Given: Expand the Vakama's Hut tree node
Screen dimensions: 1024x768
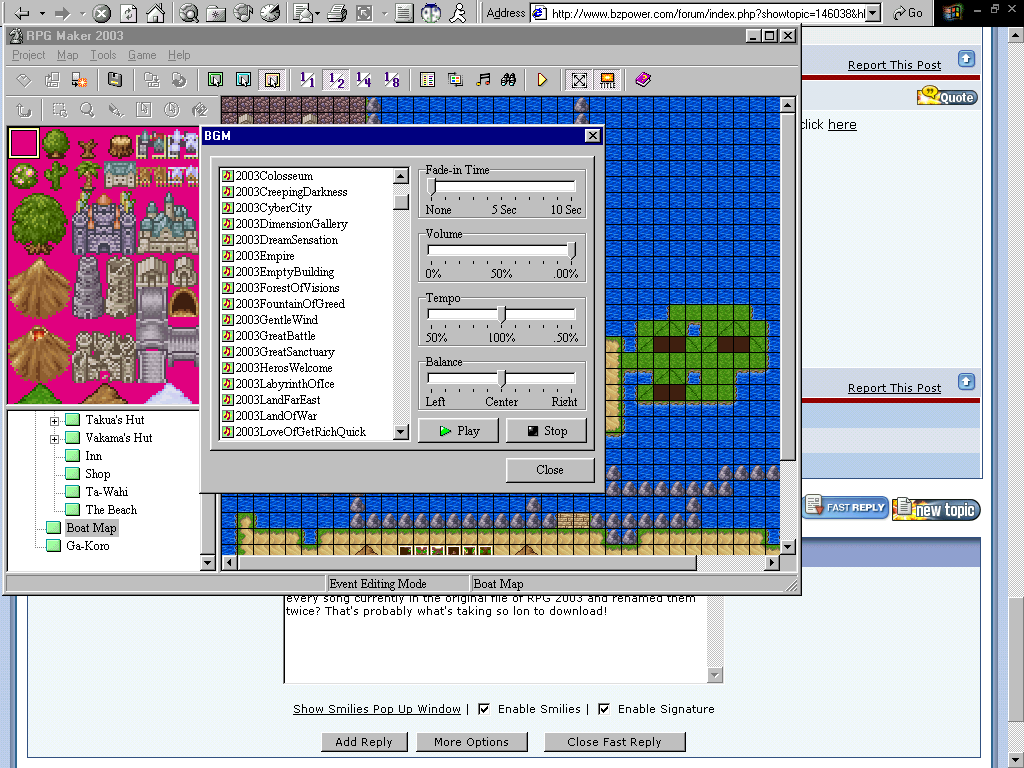Looking at the screenshot, I should 55,439.
